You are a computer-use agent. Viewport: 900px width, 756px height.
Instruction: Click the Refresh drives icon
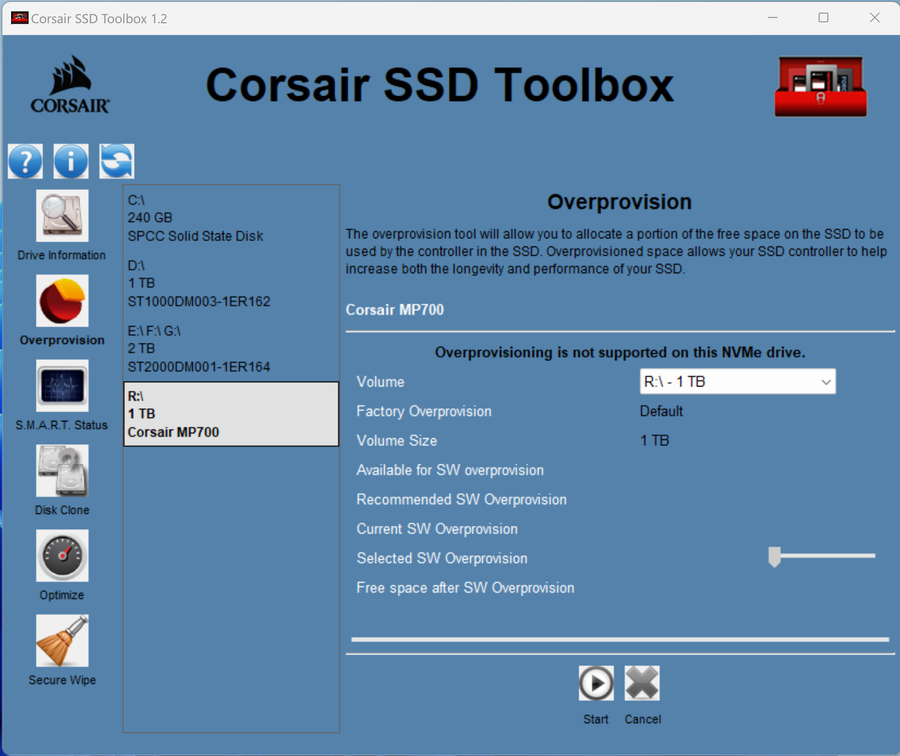click(117, 161)
